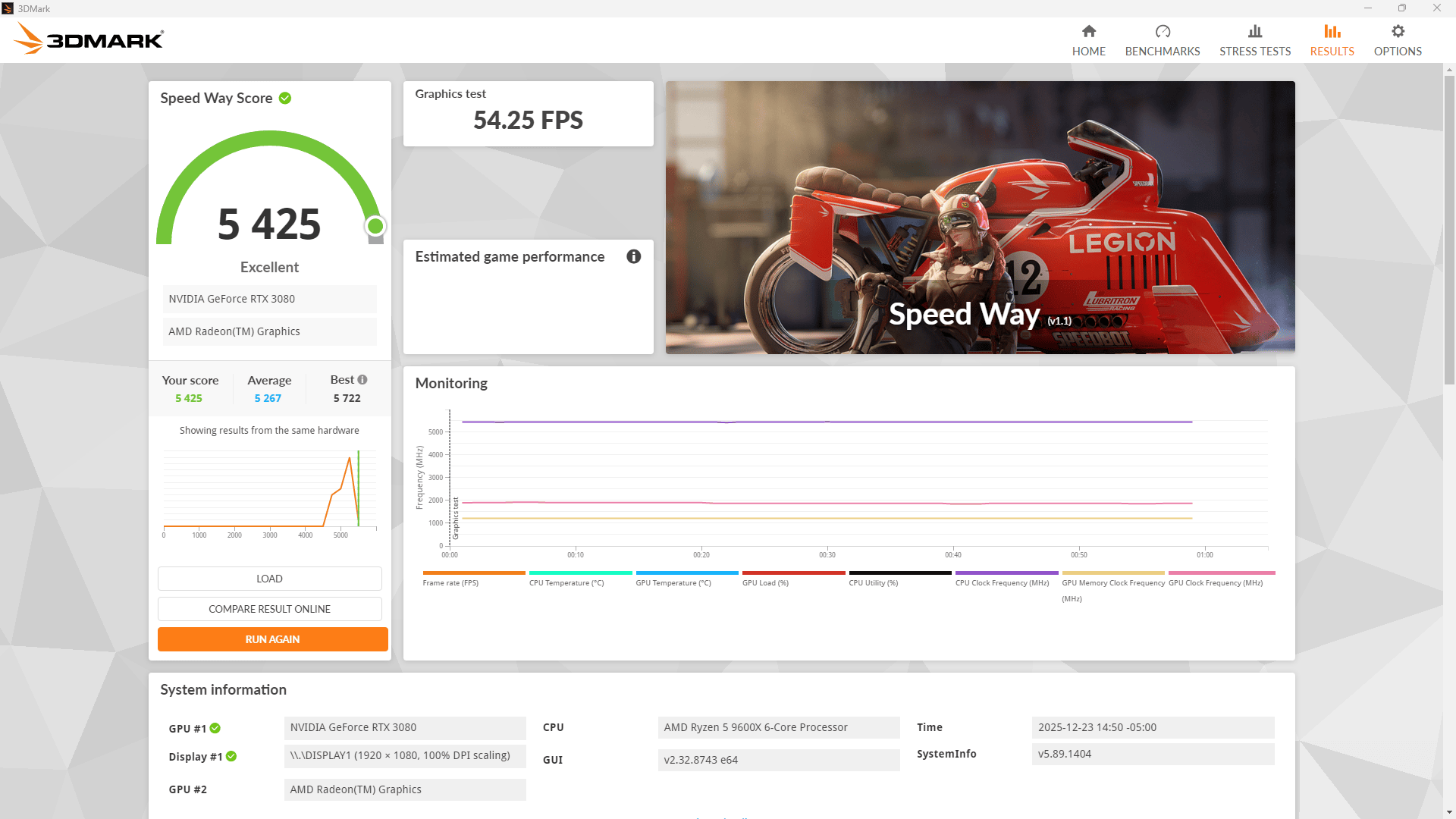Click the 3DMark logo
The width and height of the screenshot is (1456, 819).
tap(89, 38)
